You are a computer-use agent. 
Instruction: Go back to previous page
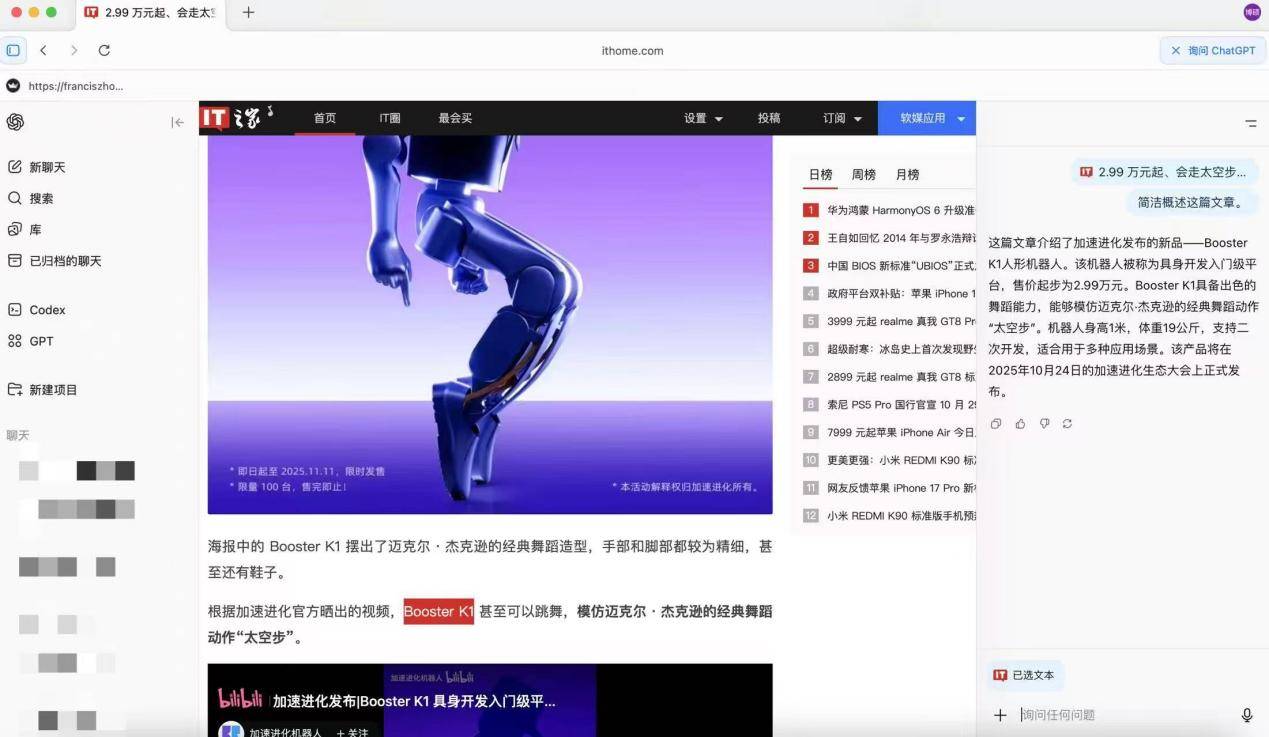[x=43, y=50]
